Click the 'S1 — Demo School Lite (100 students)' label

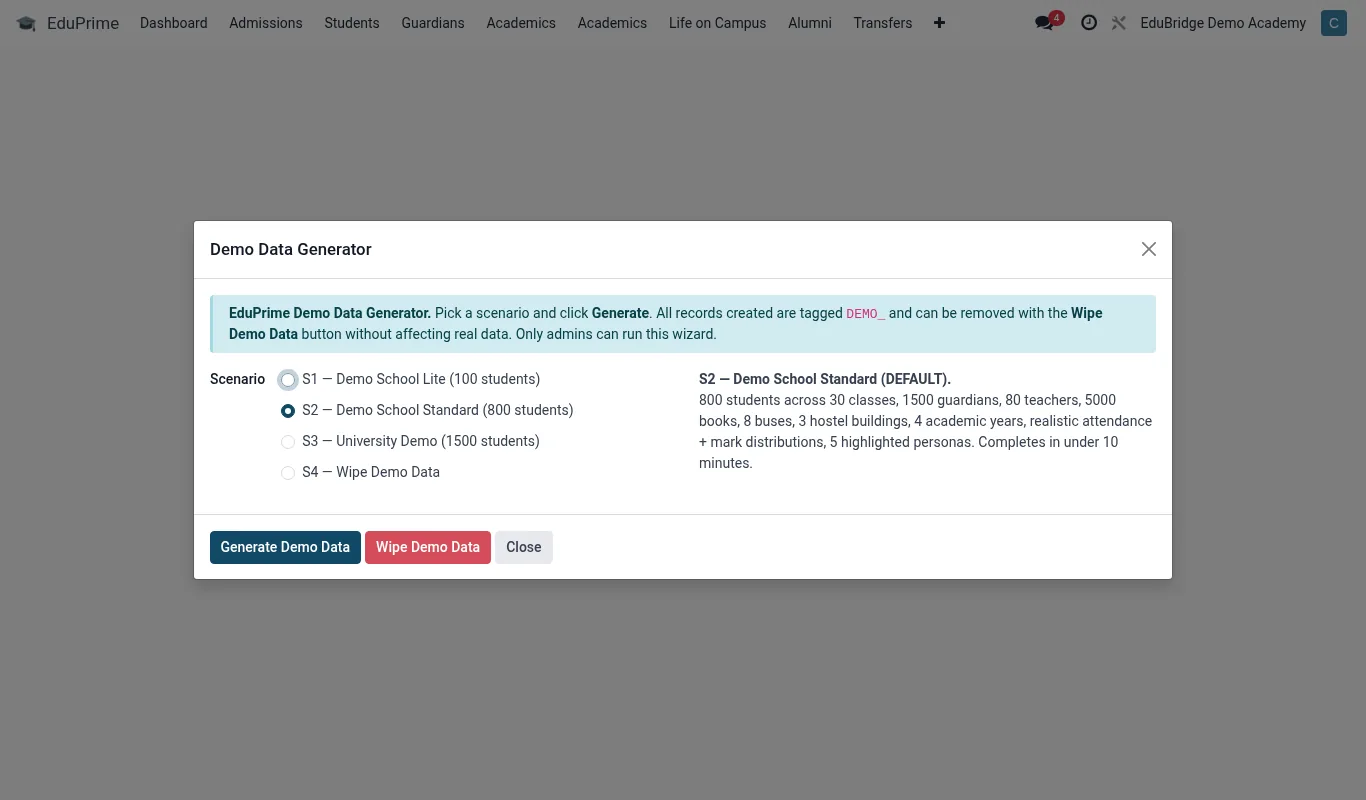[x=421, y=379]
